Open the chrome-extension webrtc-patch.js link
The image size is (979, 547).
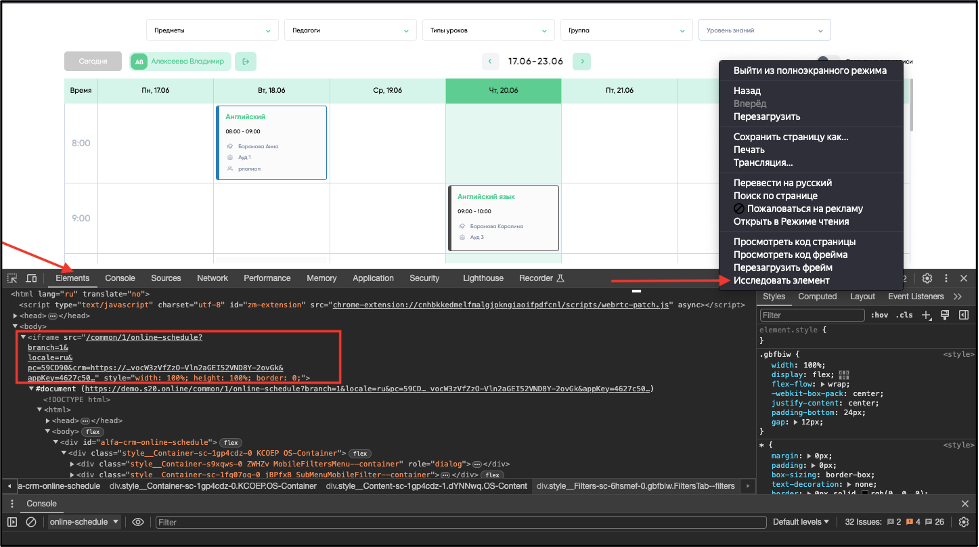[x=502, y=305]
